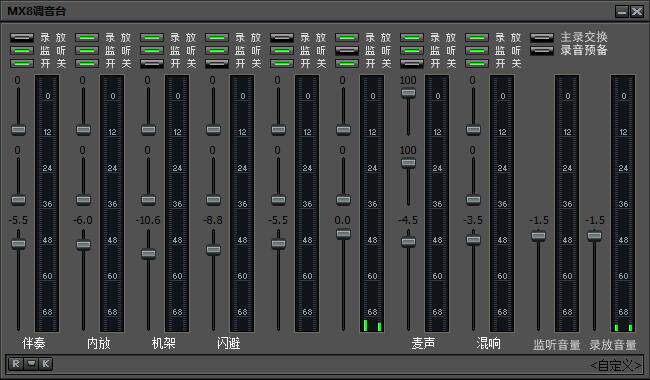Click the 内放 channel name label
650x380 pixels.
click(99, 344)
